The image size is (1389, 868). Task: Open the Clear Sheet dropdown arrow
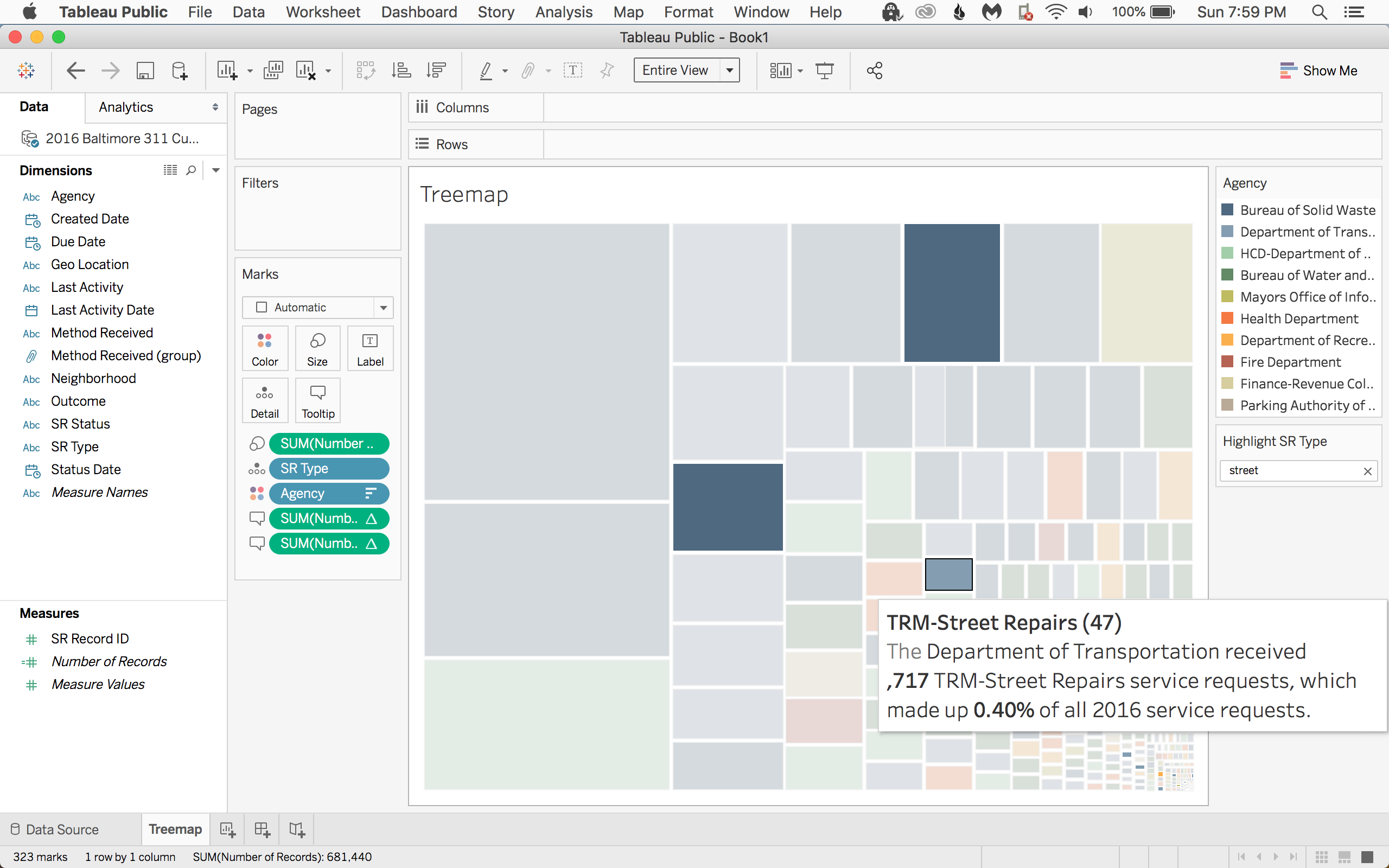click(328, 71)
